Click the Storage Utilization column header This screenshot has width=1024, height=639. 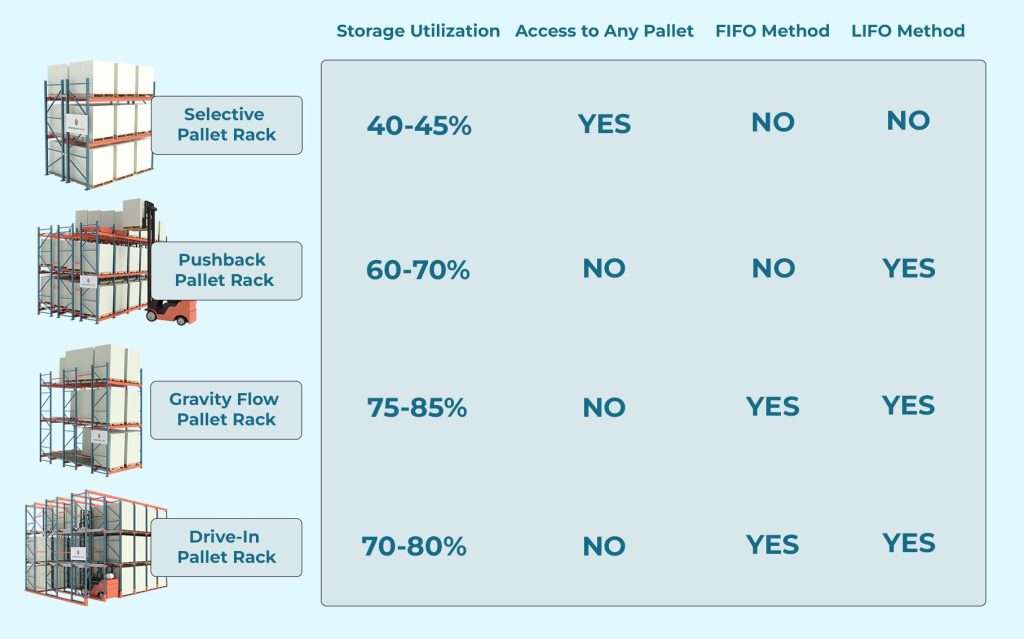pyautogui.click(x=418, y=31)
